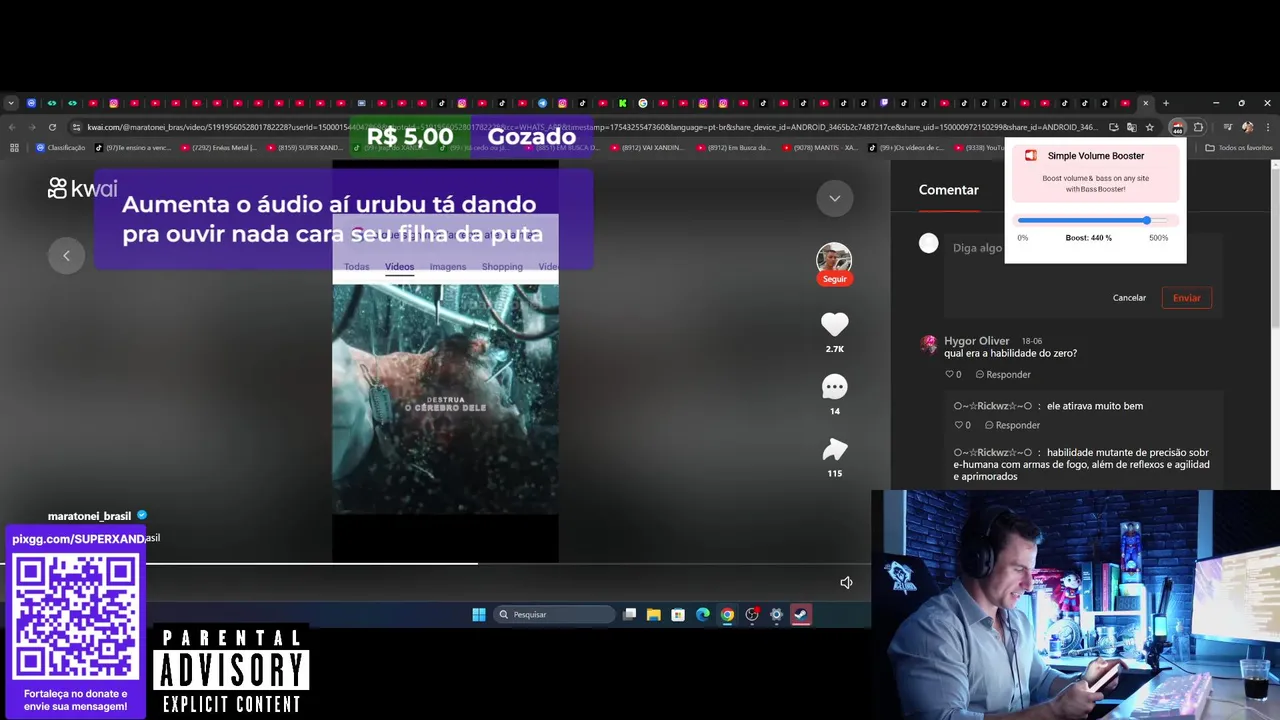Open the maratonei_brasil username link
1280x720 pixels.
(x=89, y=516)
